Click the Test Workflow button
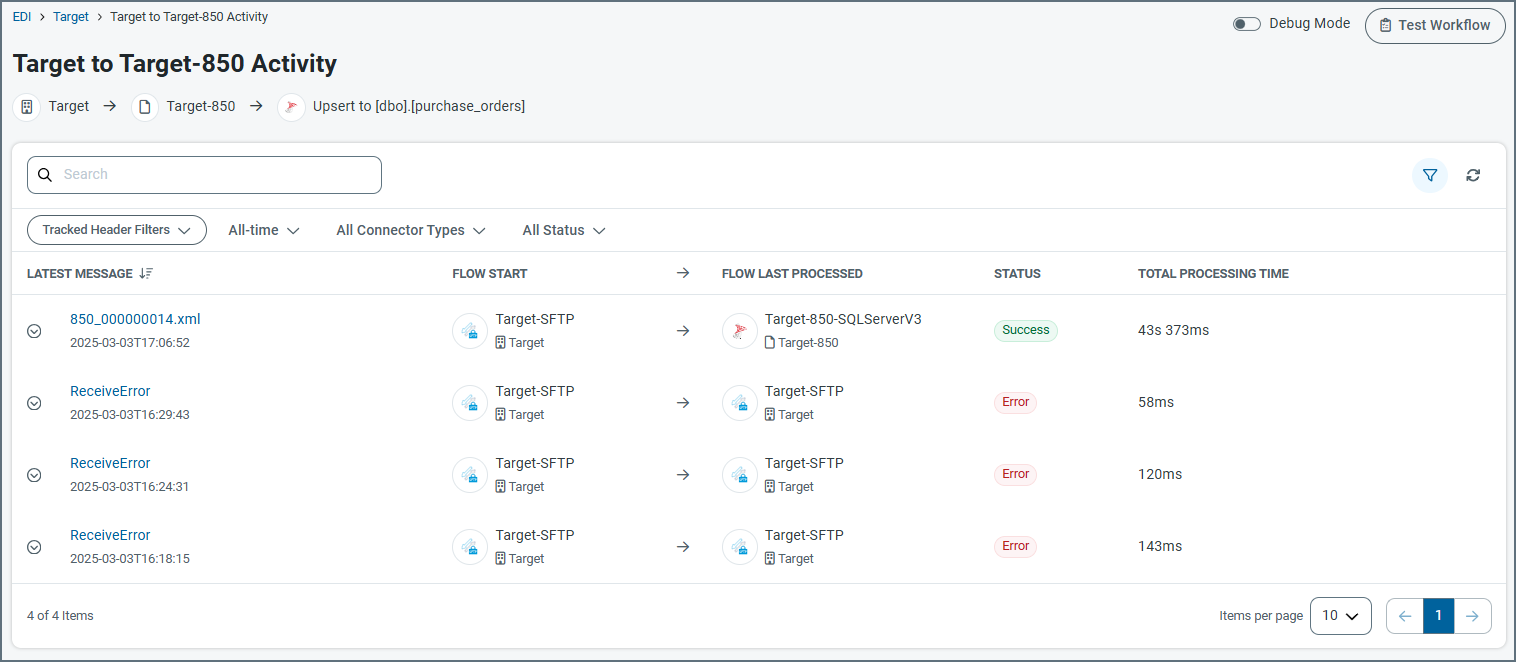The width and height of the screenshot is (1516, 662). click(1434, 25)
